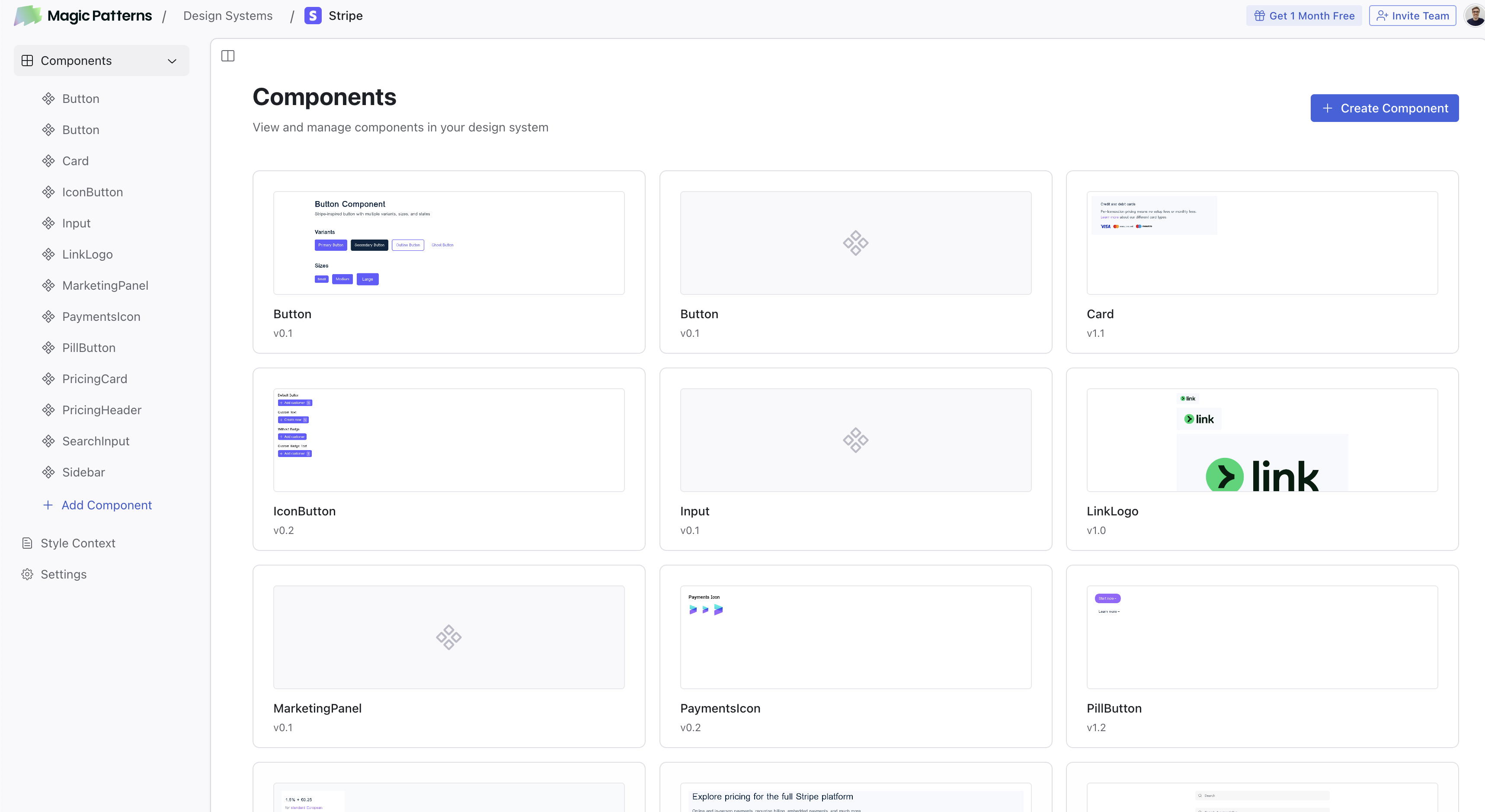Image resolution: width=1485 pixels, height=812 pixels.
Task: Click the Invite Team button
Action: pos(1412,16)
